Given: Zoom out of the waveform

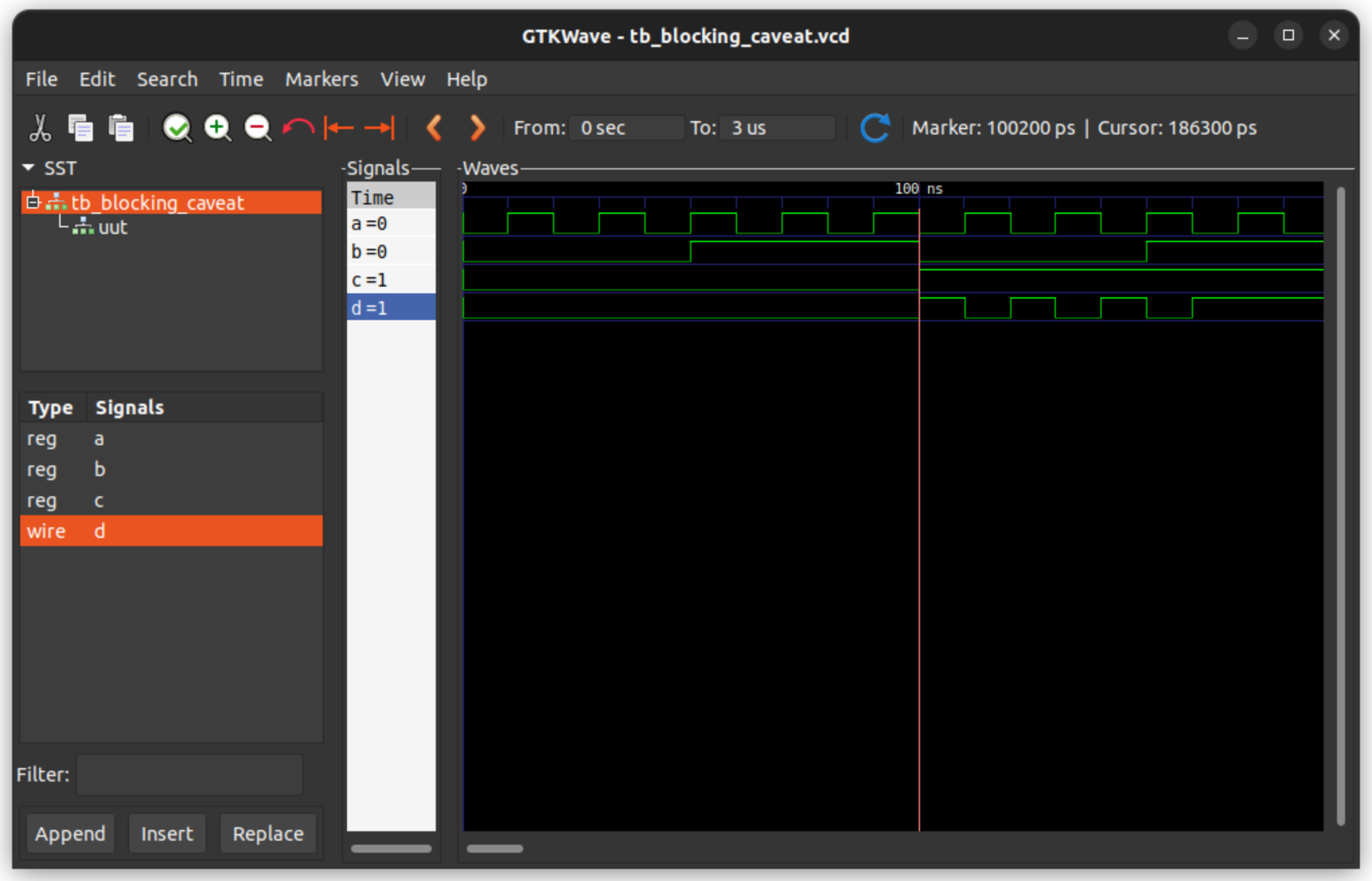Looking at the screenshot, I should (258, 127).
